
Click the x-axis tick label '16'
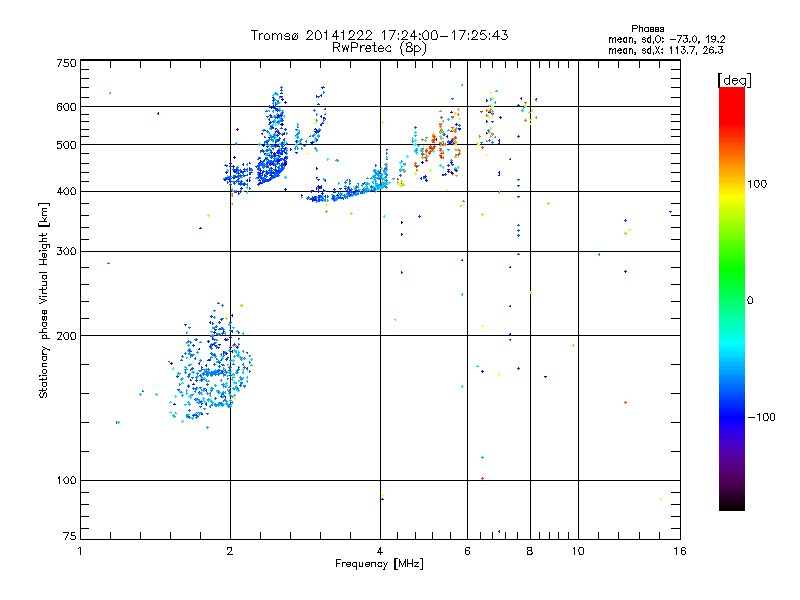(x=680, y=551)
